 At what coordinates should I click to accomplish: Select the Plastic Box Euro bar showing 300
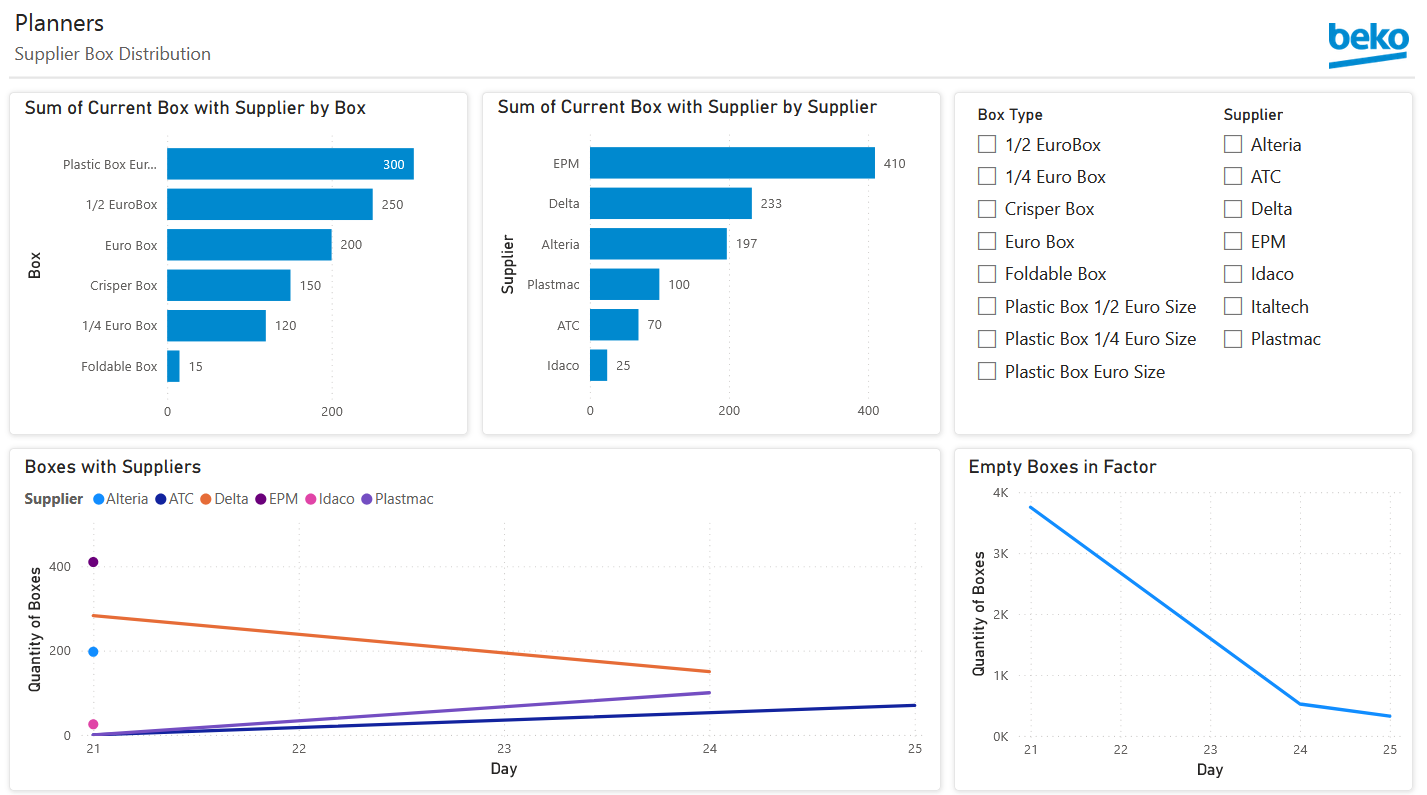coord(290,164)
